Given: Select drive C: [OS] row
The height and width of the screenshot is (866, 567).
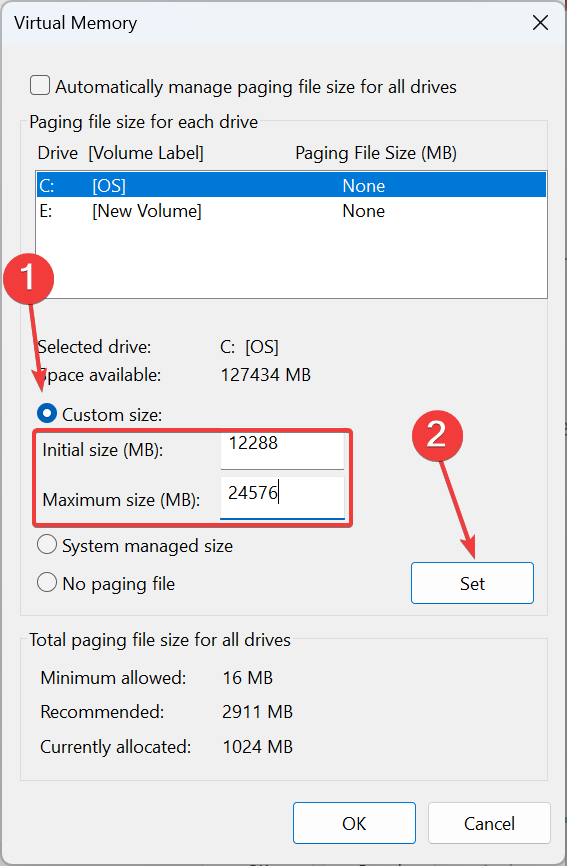Looking at the screenshot, I should coord(291,185).
